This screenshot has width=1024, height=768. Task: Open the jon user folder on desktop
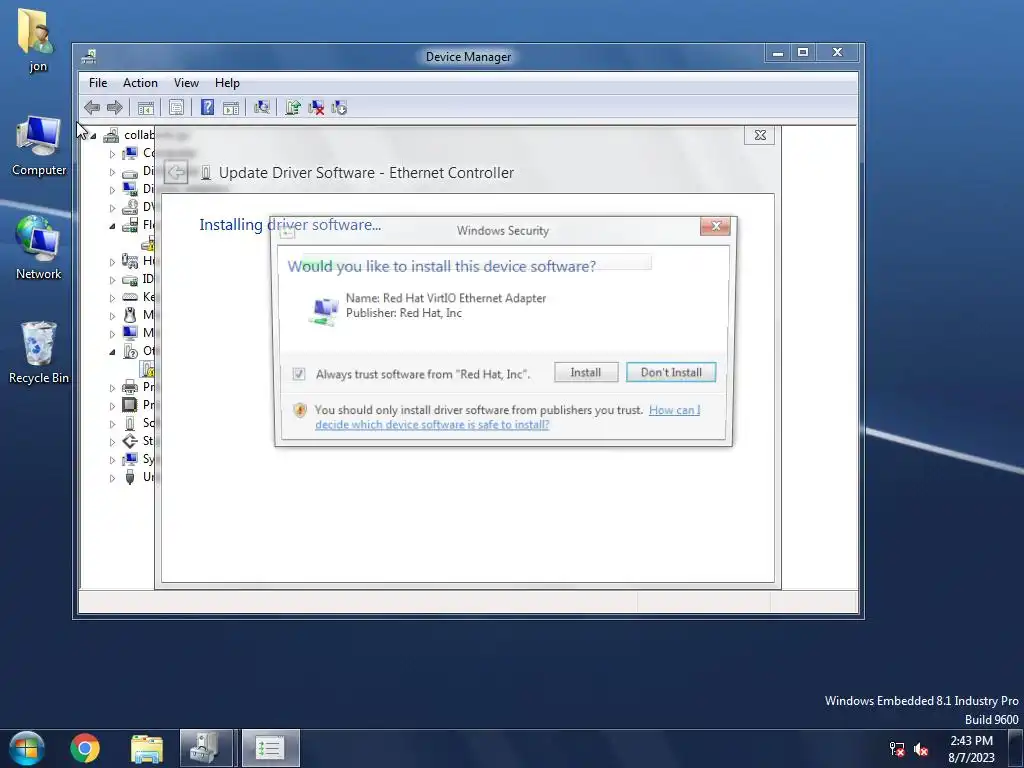[x=37, y=40]
